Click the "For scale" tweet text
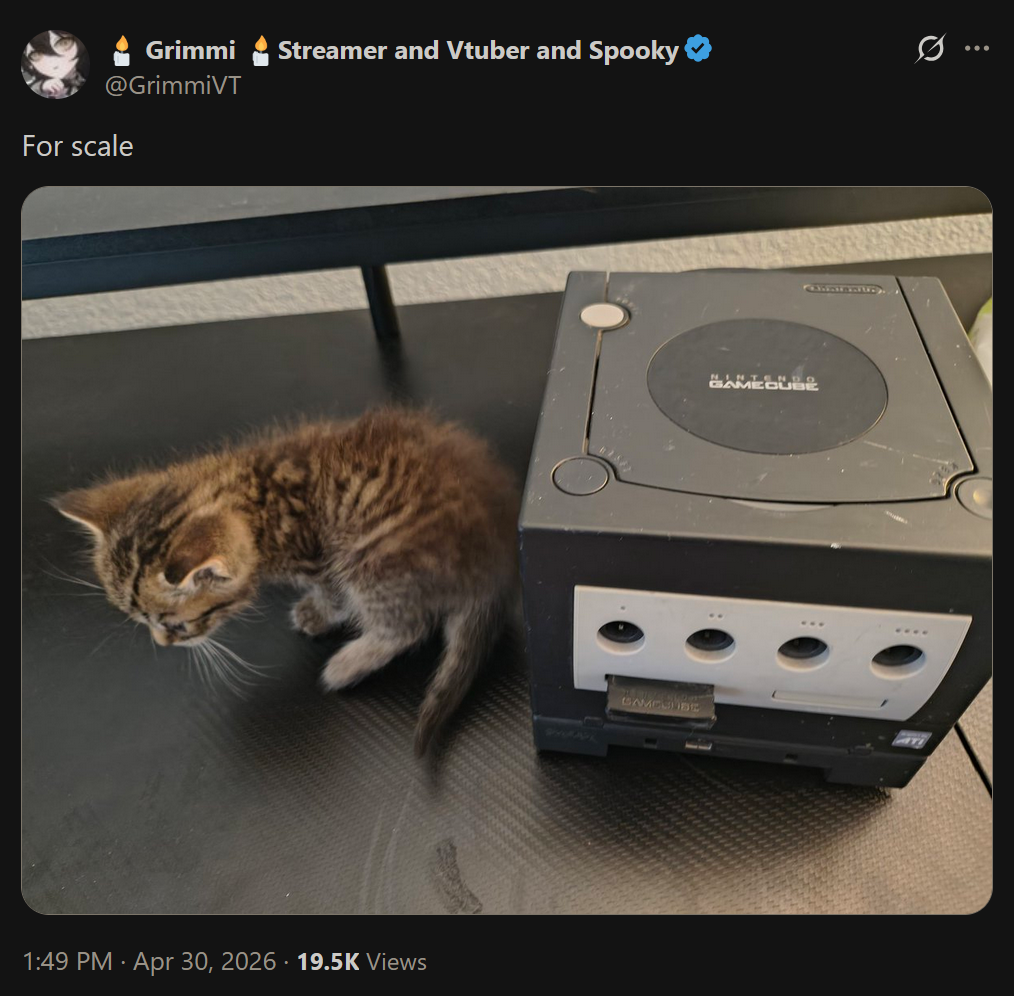The image size is (1014, 996). coord(78,146)
